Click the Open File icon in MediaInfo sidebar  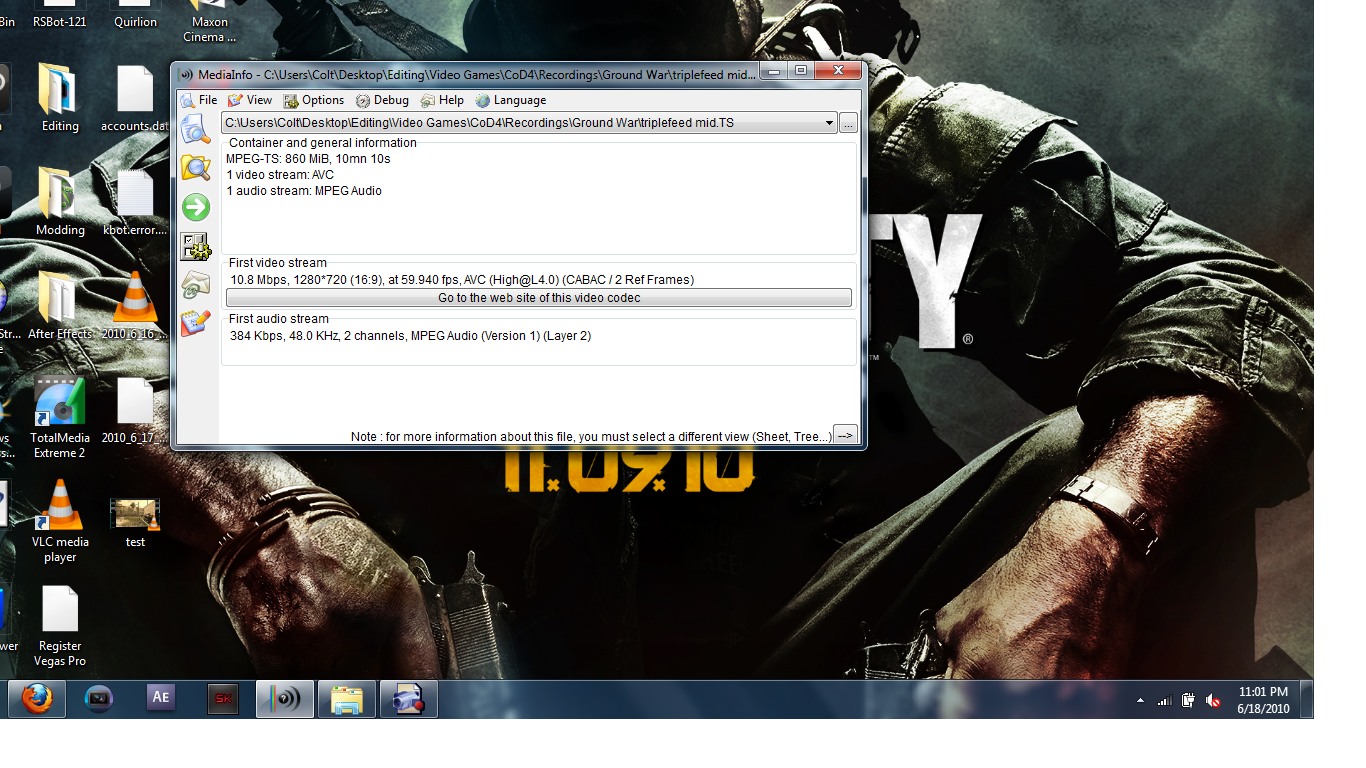click(x=195, y=129)
